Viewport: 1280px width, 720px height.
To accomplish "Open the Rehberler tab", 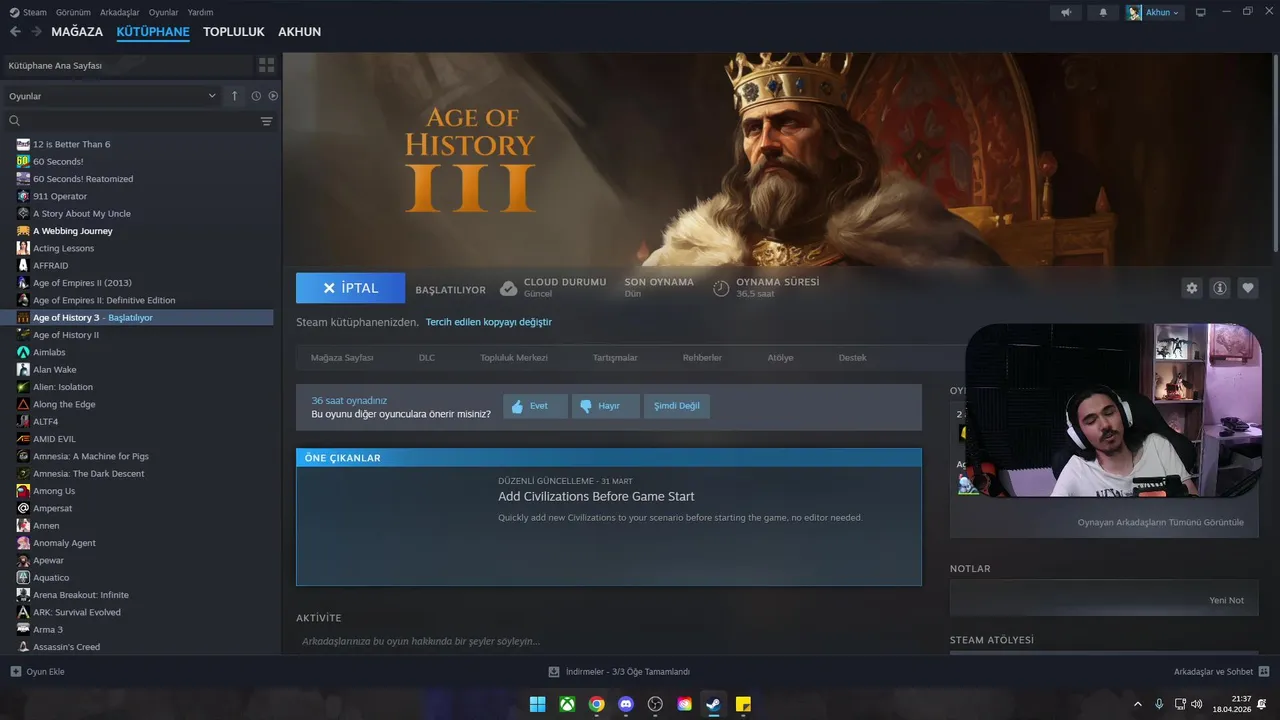I will (x=702, y=357).
